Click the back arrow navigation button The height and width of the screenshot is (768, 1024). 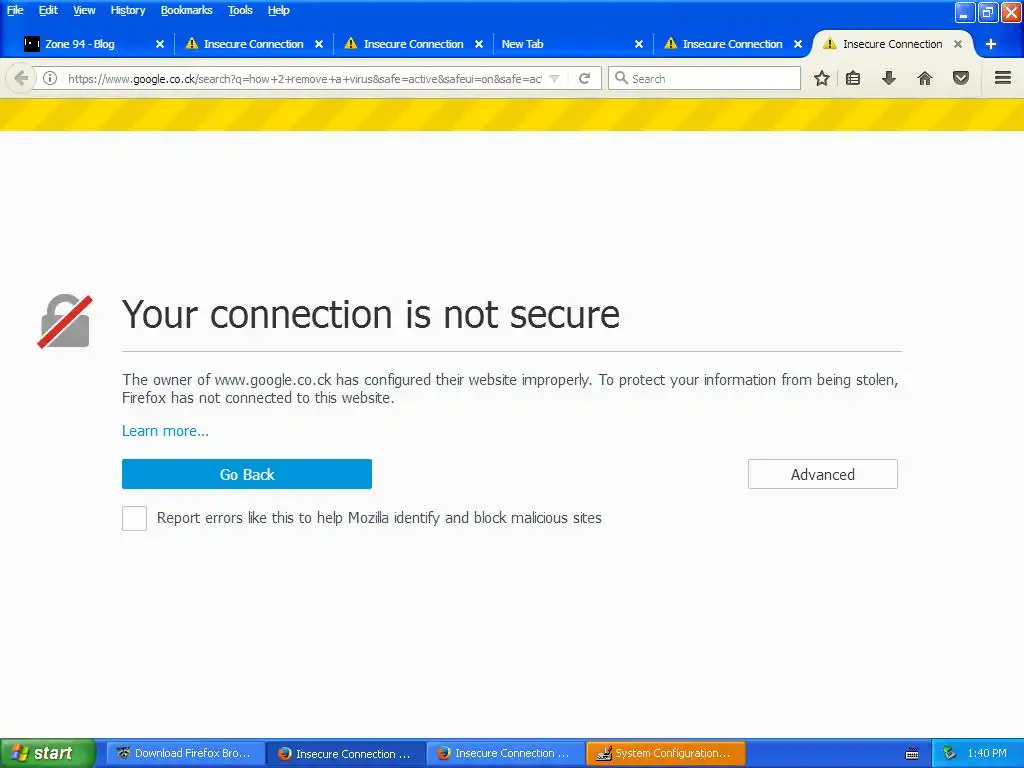(x=21, y=78)
